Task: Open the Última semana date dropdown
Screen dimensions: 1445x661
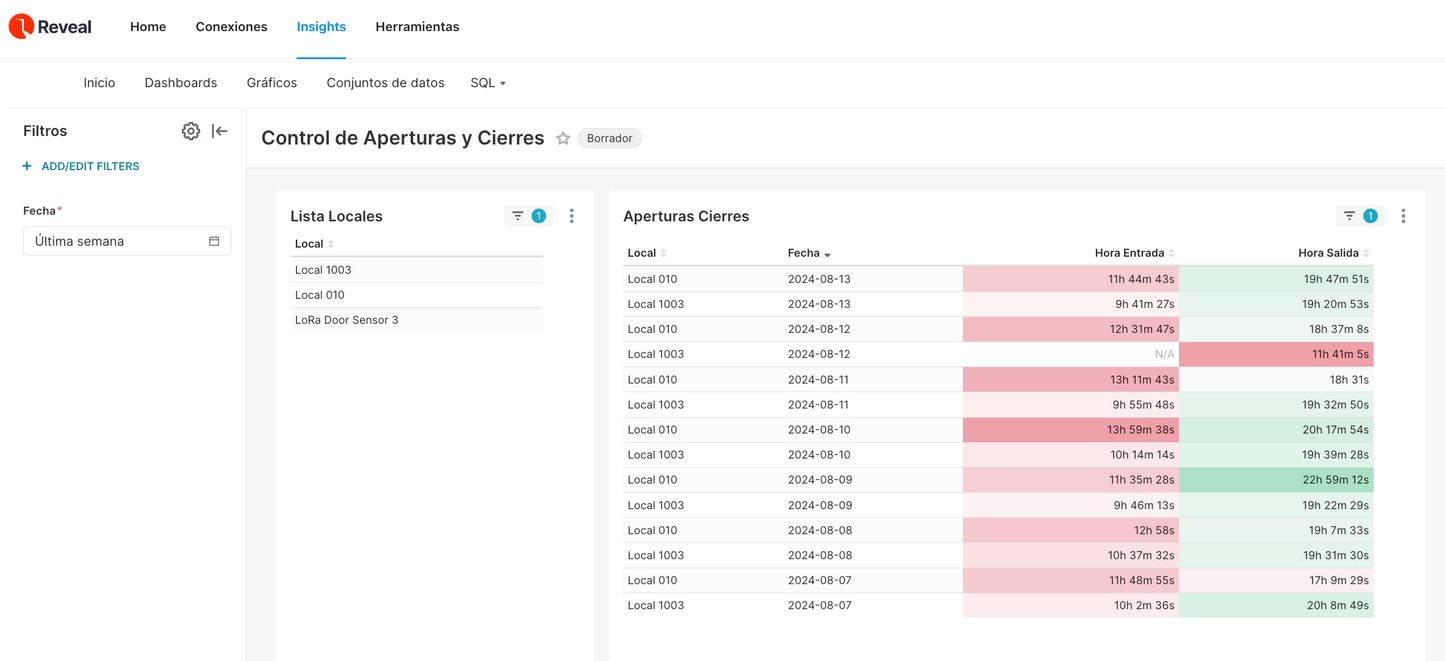Action: [x=115, y=241]
